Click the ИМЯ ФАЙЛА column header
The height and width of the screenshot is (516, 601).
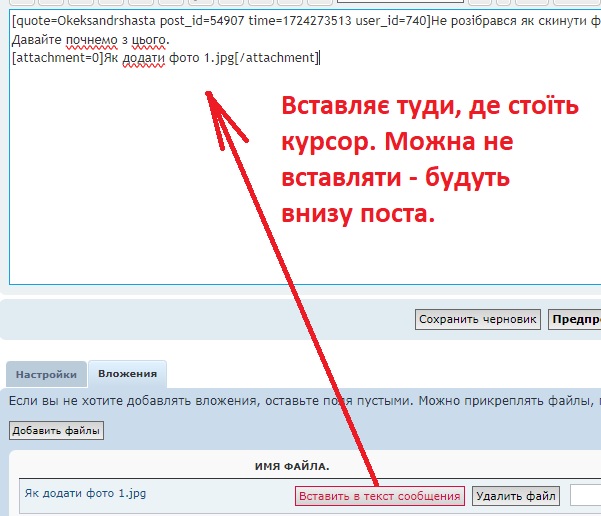click(294, 467)
